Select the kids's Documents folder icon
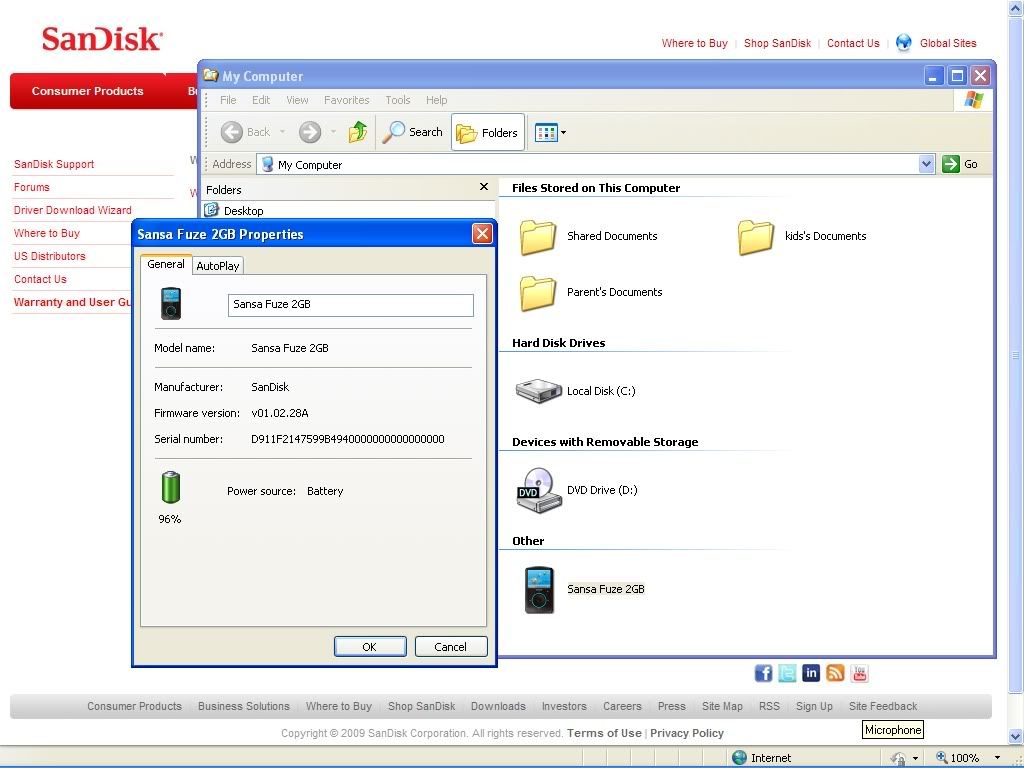The image size is (1024, 768). 756,236
